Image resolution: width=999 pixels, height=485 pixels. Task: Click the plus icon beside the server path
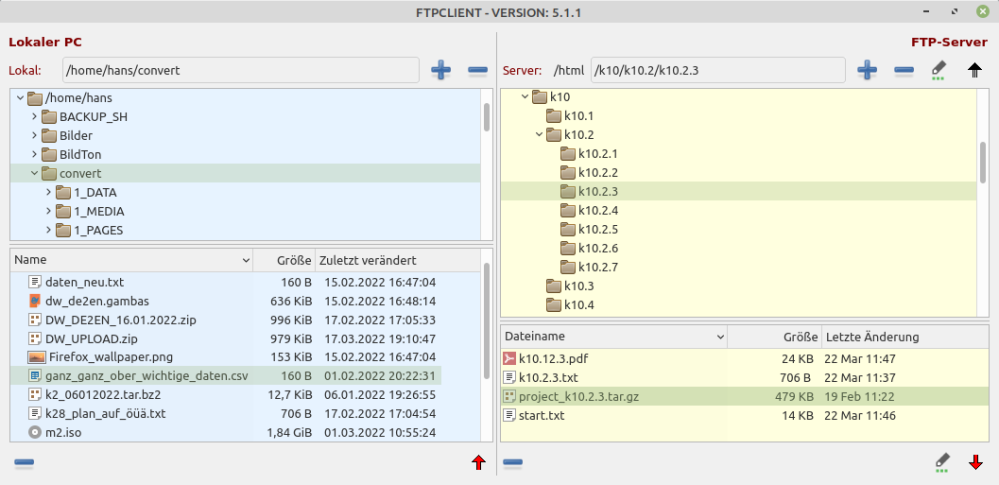(x=867, y=70)
